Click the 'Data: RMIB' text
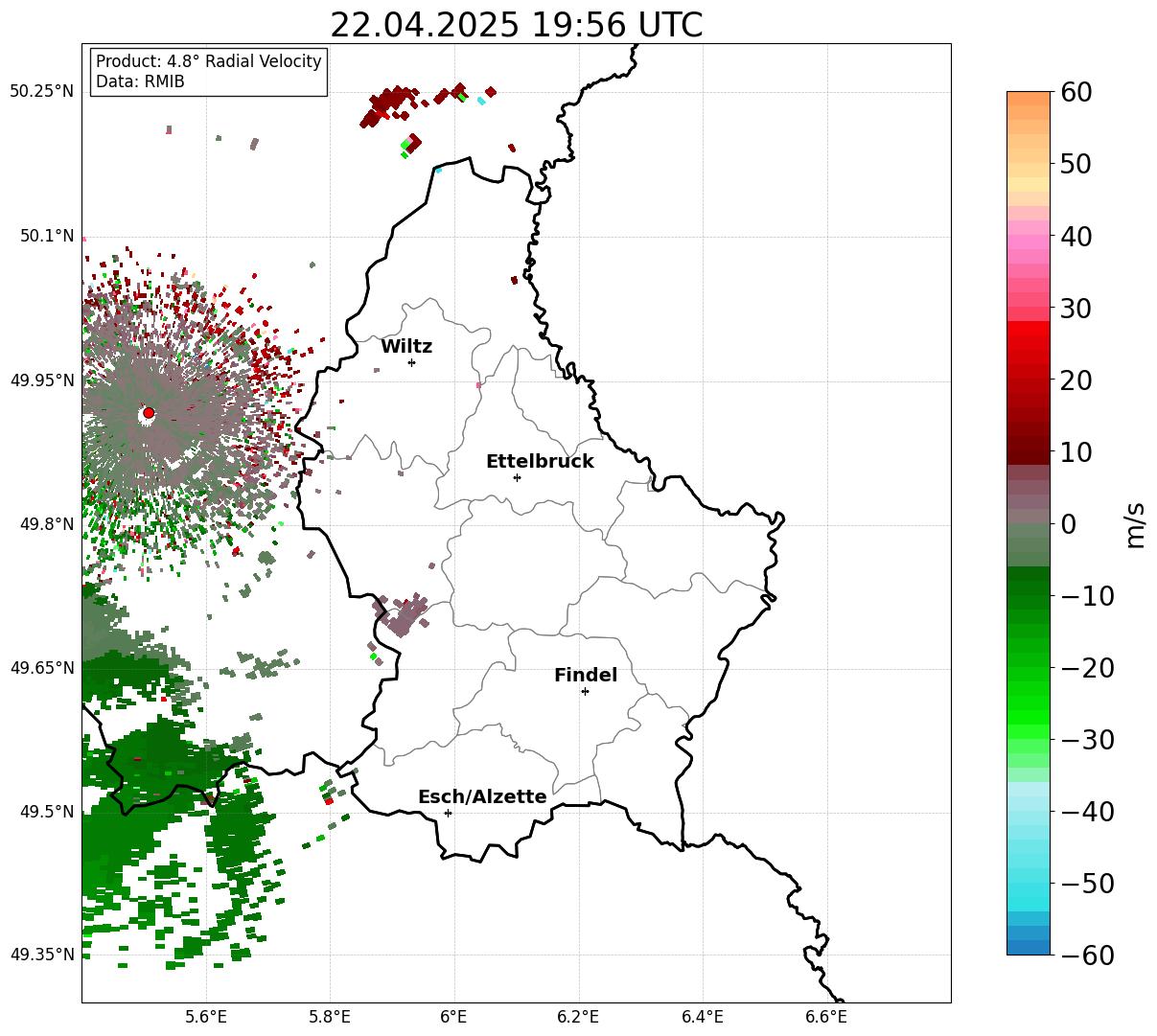 [x=140, y=81]
